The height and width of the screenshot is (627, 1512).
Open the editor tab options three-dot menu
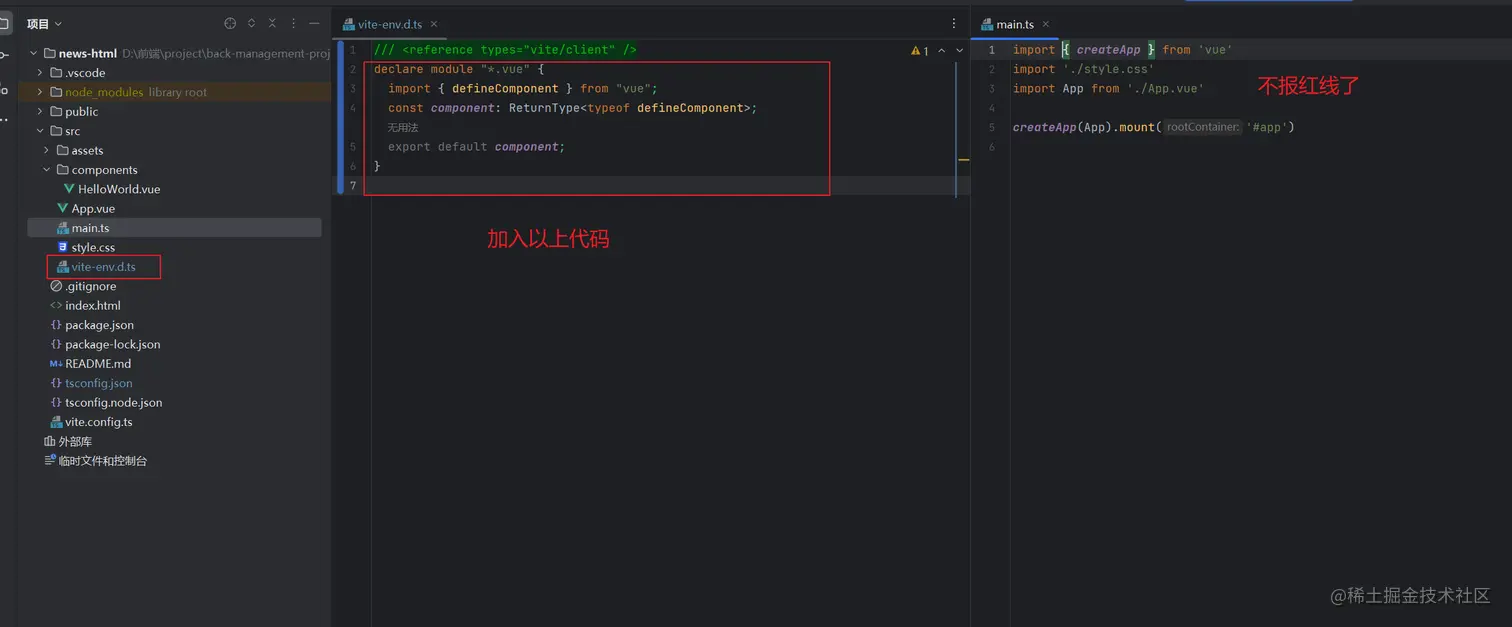[x=954, y=23]
